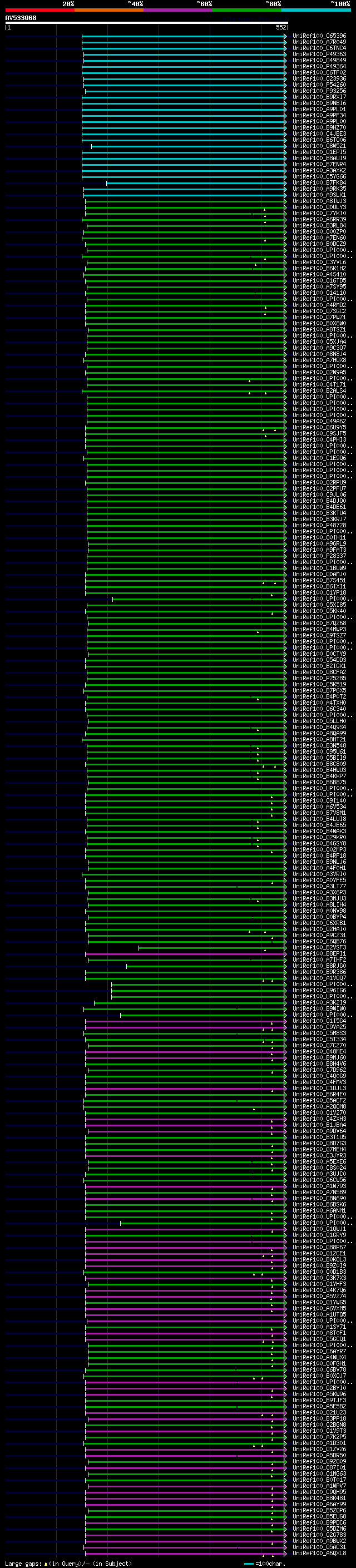The height and width of the screenshot is (1568, 356).
Task: Open hit UniRef100_P49363
Action: pyautogui.click(x=319, y=54)
